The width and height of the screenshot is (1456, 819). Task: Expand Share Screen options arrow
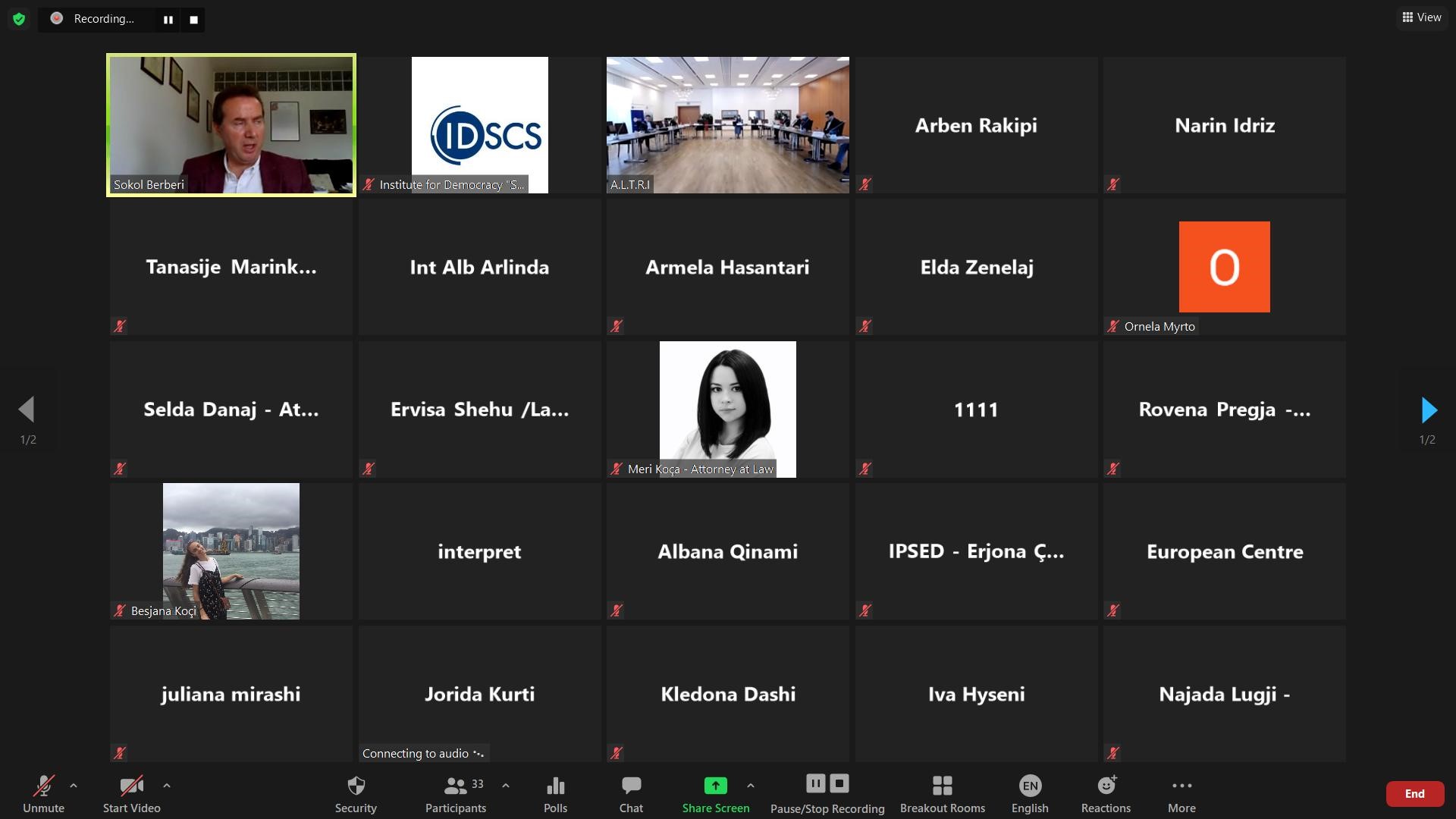(x=750, y=786)
